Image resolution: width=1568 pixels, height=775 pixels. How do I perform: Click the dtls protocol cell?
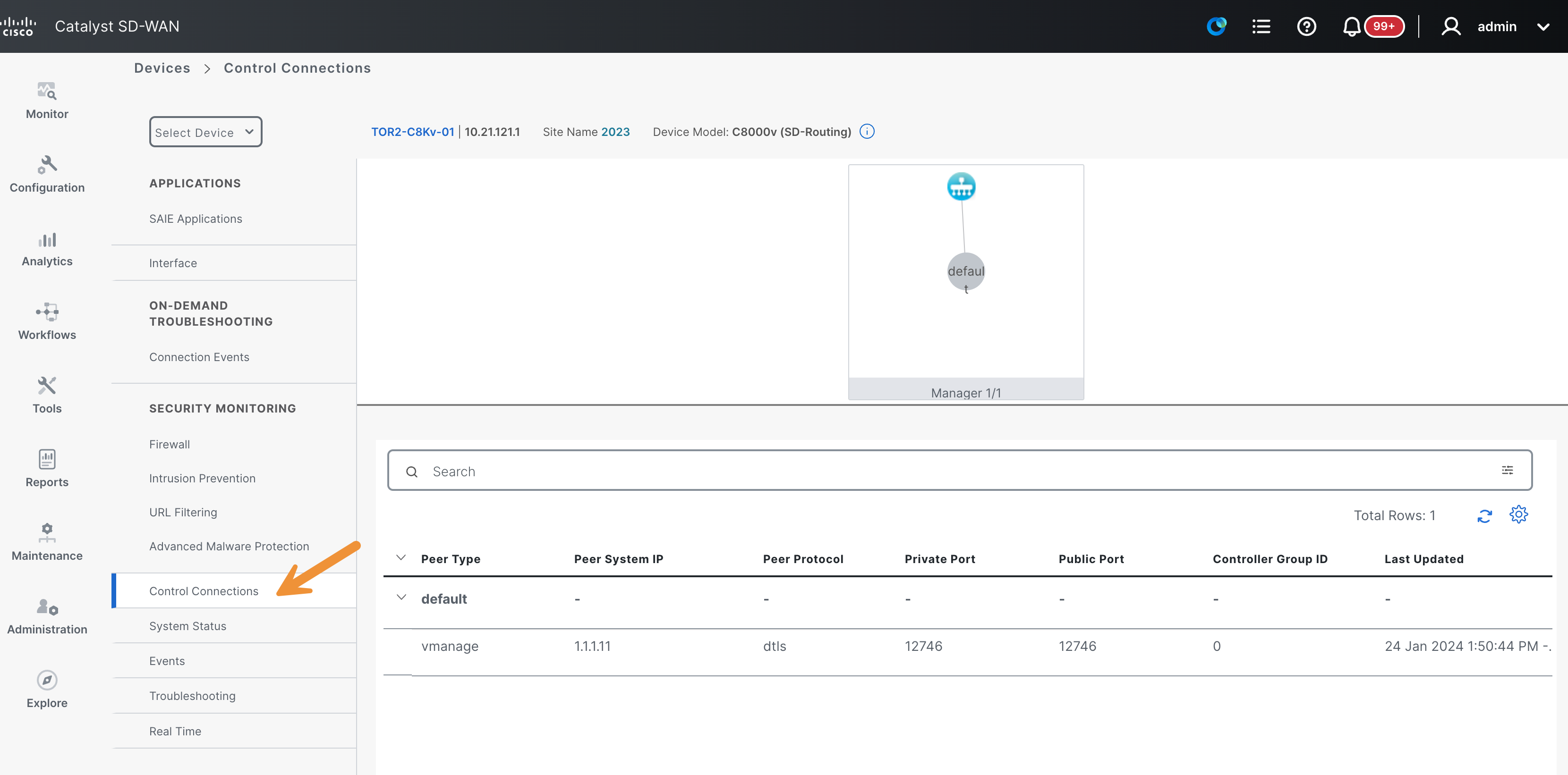point(774,647)
